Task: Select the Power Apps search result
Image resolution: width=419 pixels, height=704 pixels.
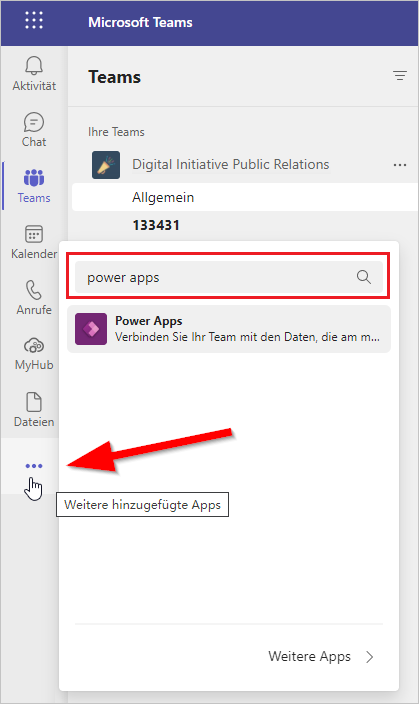Action: coord(229,329)
